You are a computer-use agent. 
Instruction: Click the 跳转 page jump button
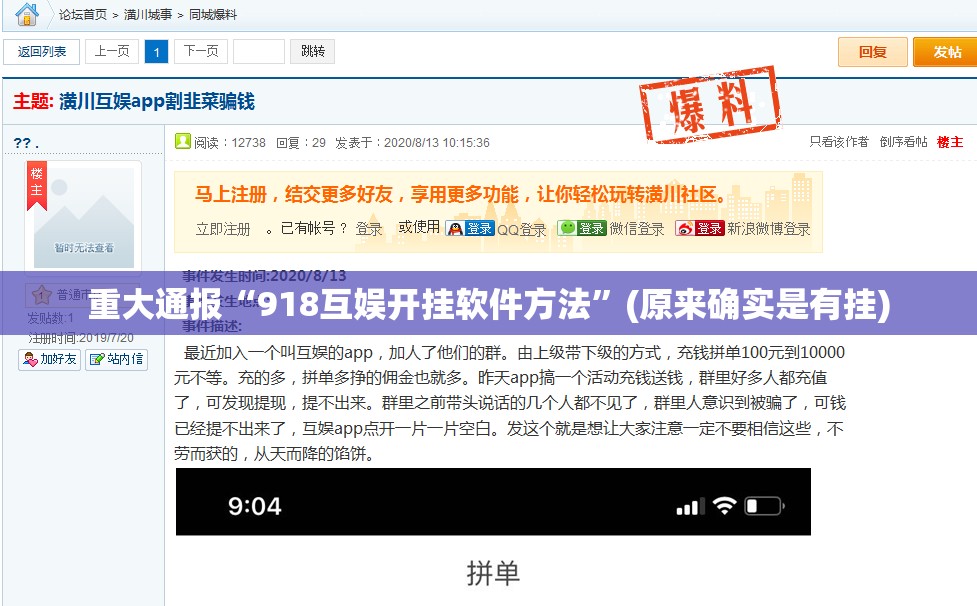(x=313, y=51)
